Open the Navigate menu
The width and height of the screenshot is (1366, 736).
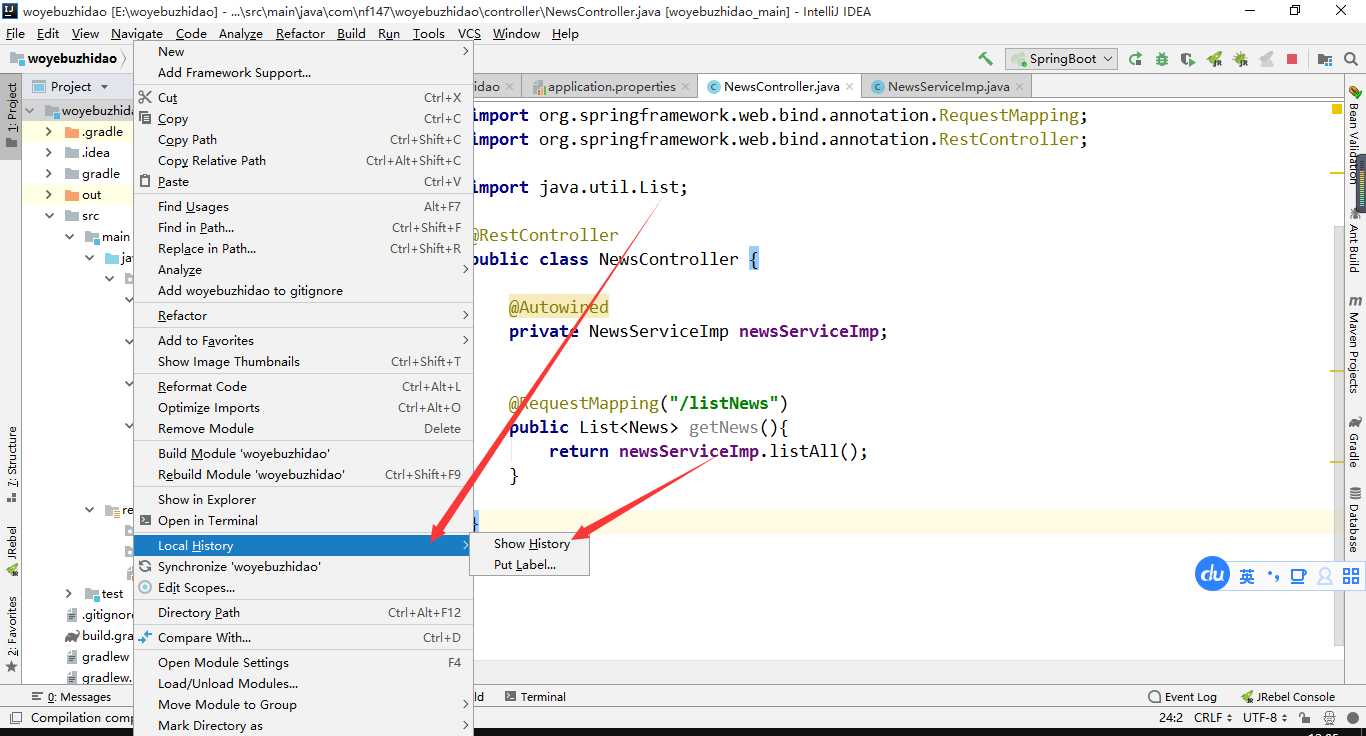137,34
